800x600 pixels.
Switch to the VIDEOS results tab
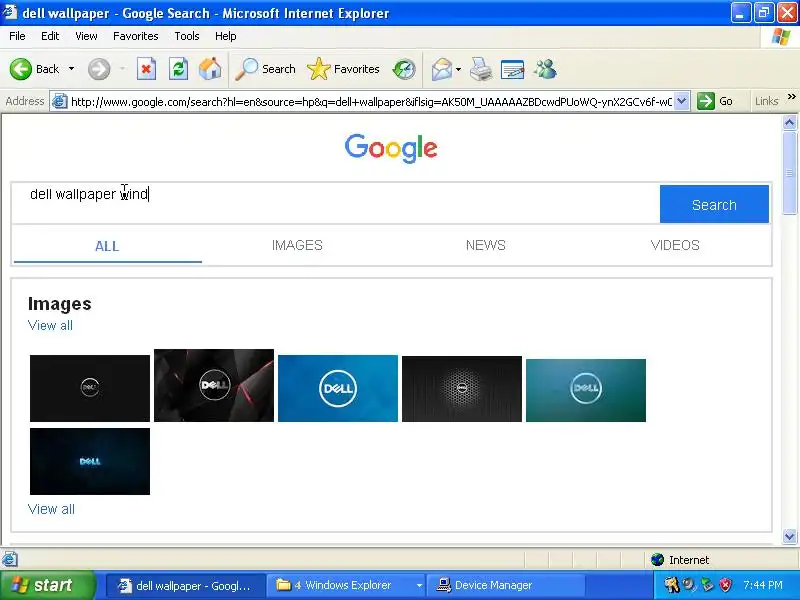675,245
